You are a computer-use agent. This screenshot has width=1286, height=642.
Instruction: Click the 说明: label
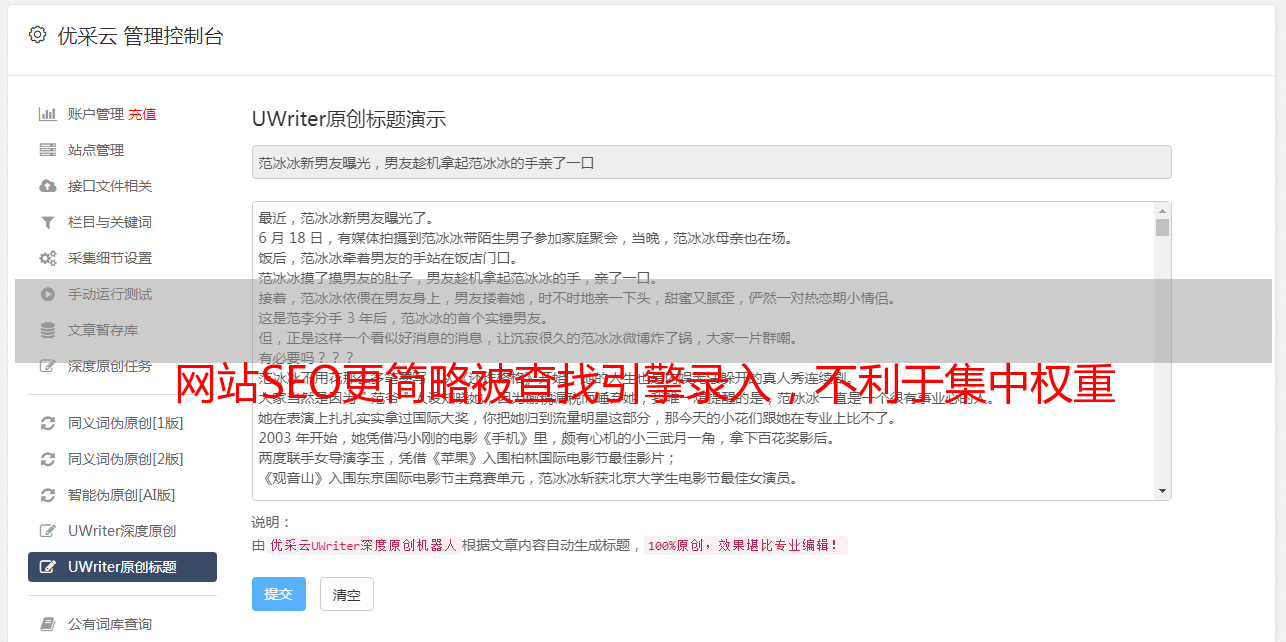(272, 522)
